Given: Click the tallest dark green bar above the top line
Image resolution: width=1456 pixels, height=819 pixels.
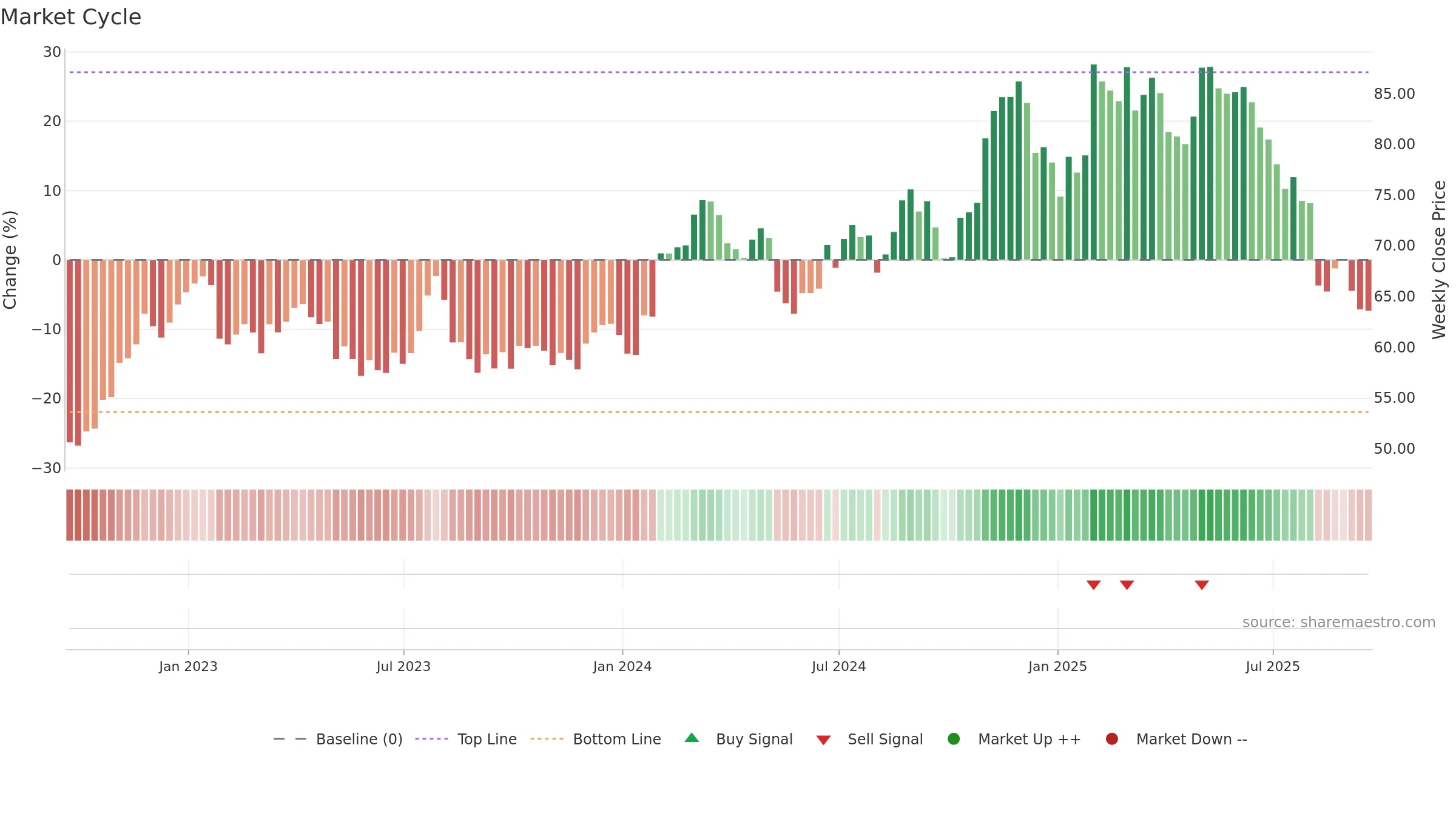Looking at the screenshot, I should (x=1094, y=162).
